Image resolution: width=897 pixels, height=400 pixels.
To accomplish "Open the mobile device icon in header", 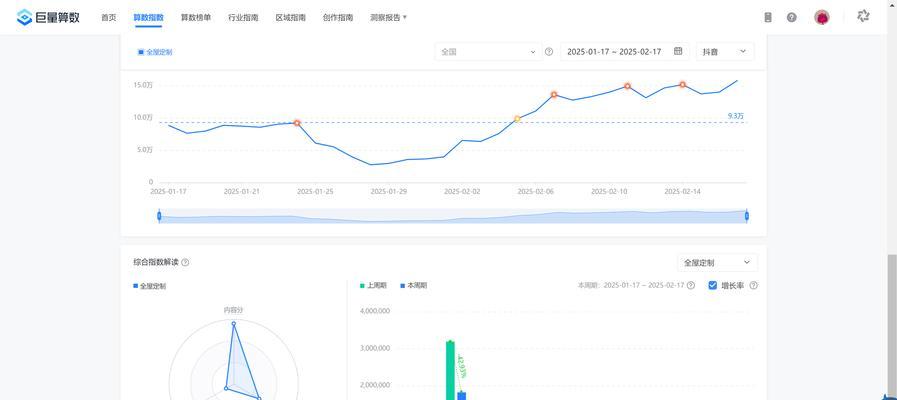I will 768,17.
